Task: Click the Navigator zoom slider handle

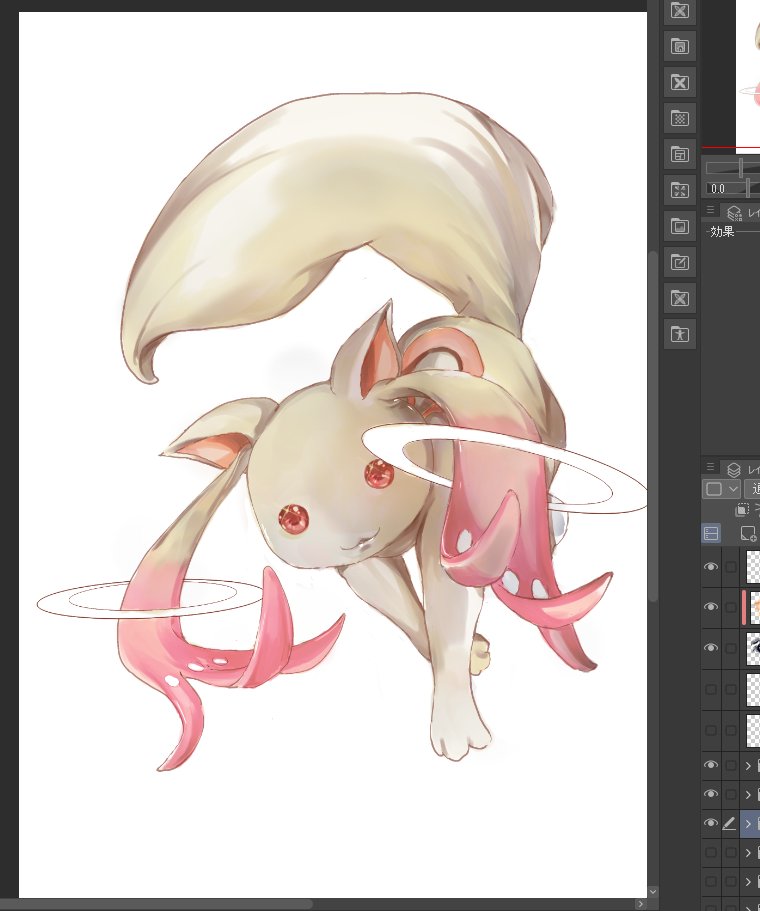Action: [741, 168]
